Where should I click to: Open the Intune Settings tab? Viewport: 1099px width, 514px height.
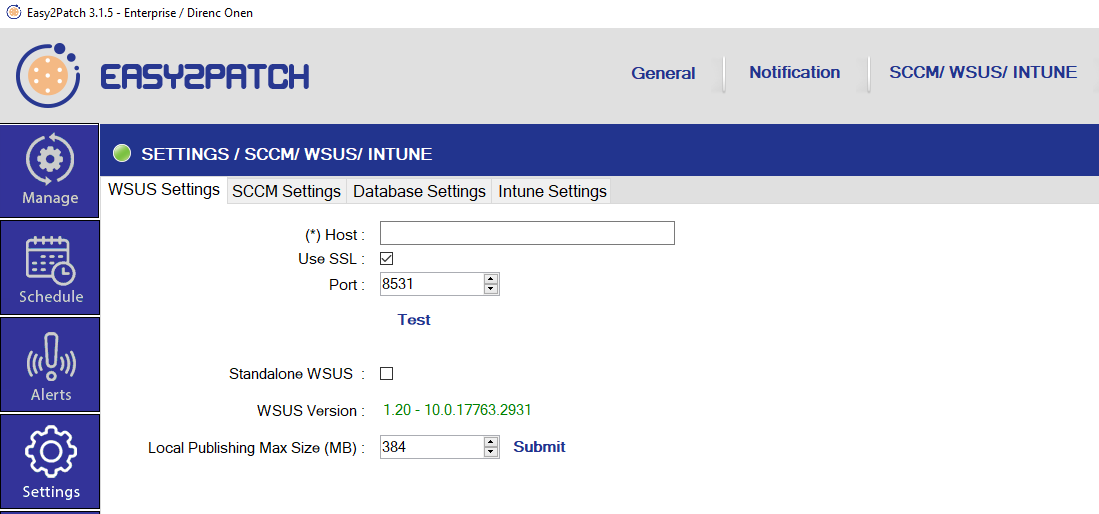[x=552, y=191]
